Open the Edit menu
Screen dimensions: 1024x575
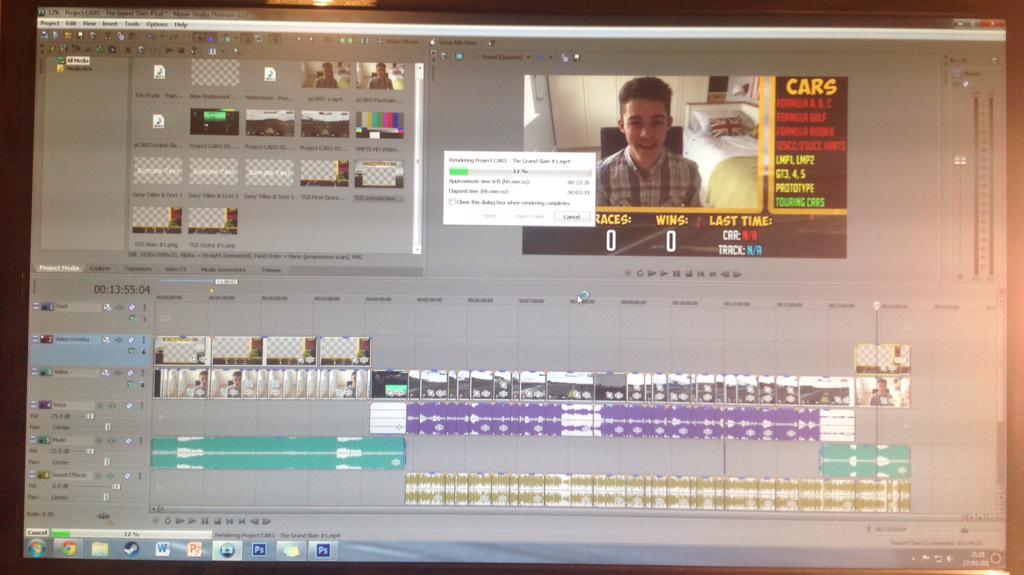click(71, 24)
